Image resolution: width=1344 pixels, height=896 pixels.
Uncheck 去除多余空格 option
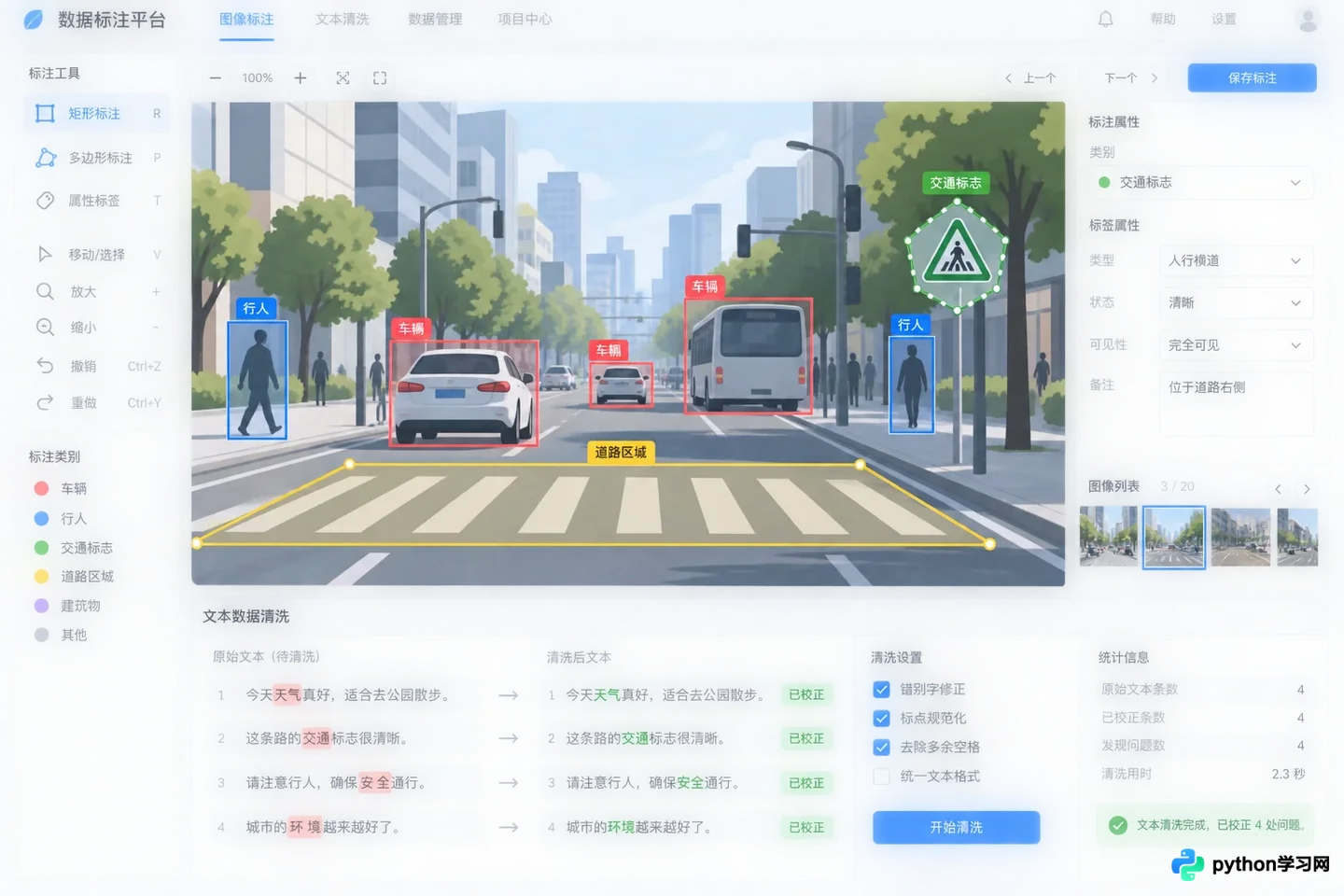pyautogui.click(x=881, y=748)
